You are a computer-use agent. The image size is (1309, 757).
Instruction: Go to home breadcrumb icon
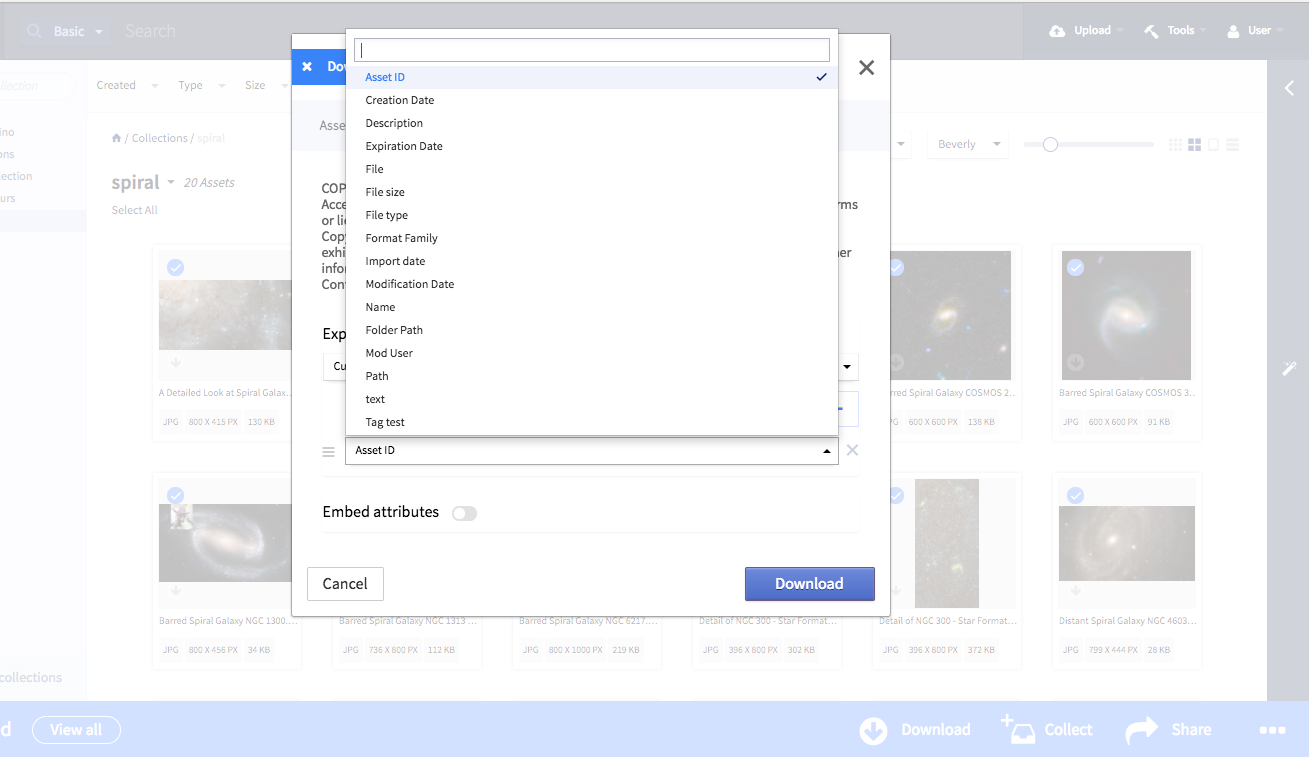(x=117, y=138)
